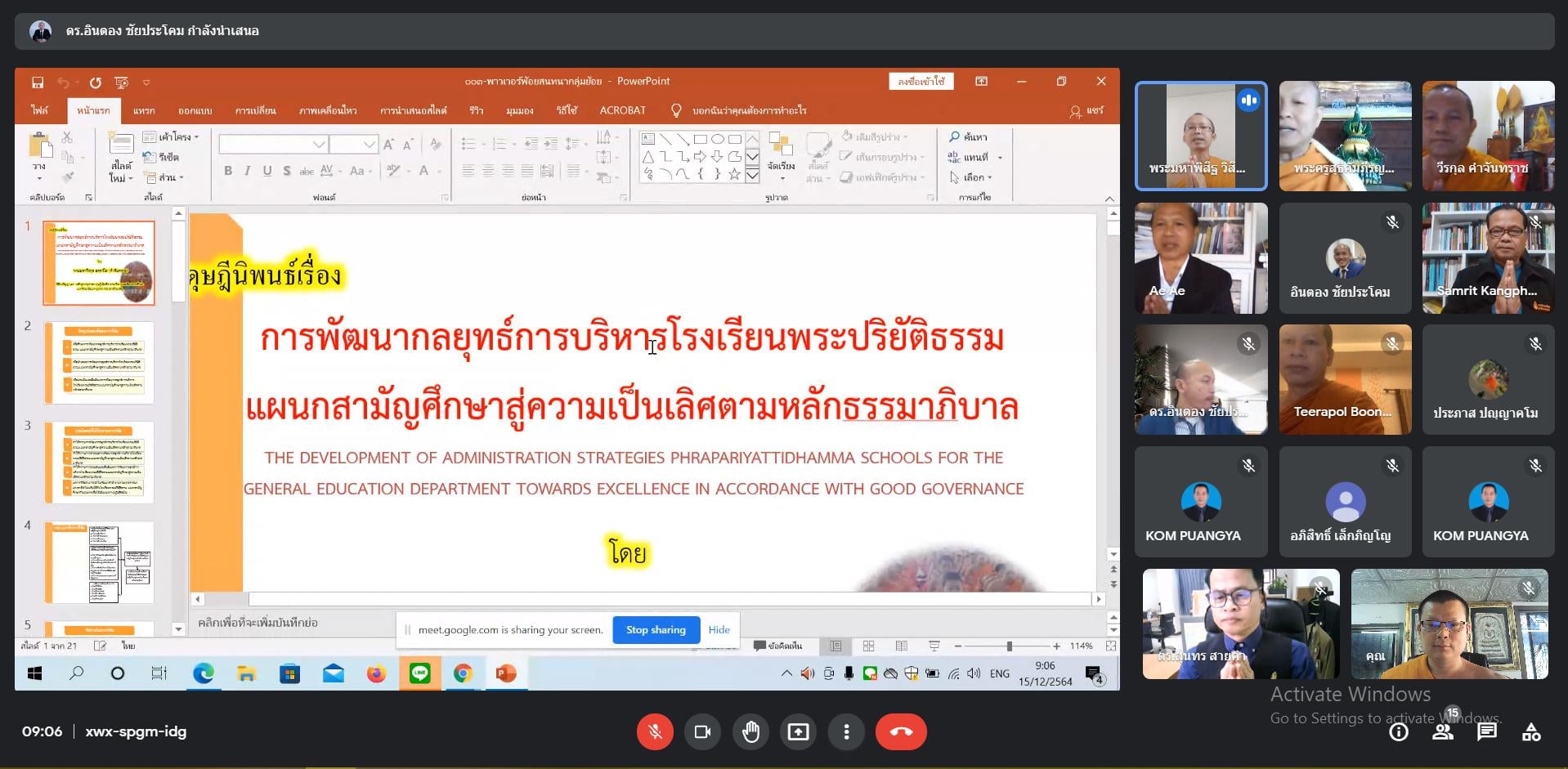1568x769 pixels.
Task: Open Meet meeting details info icon
Action: [1399, 732]
